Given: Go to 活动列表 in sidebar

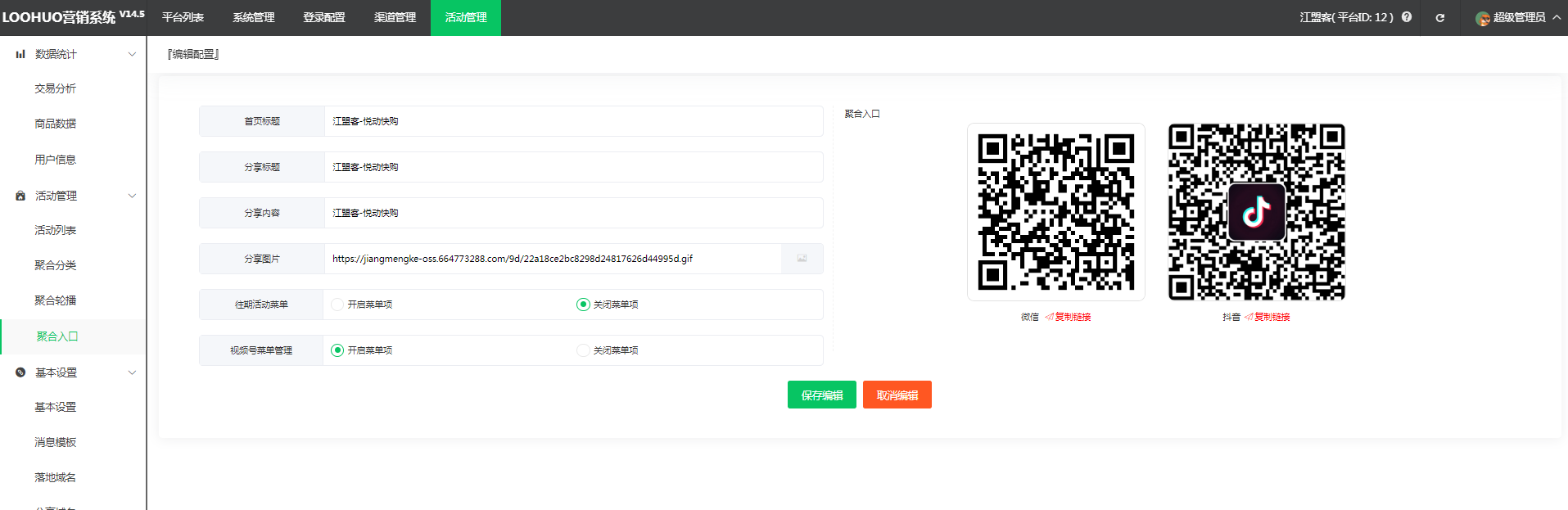Looking at the screenshot, I should coord(56,230).
